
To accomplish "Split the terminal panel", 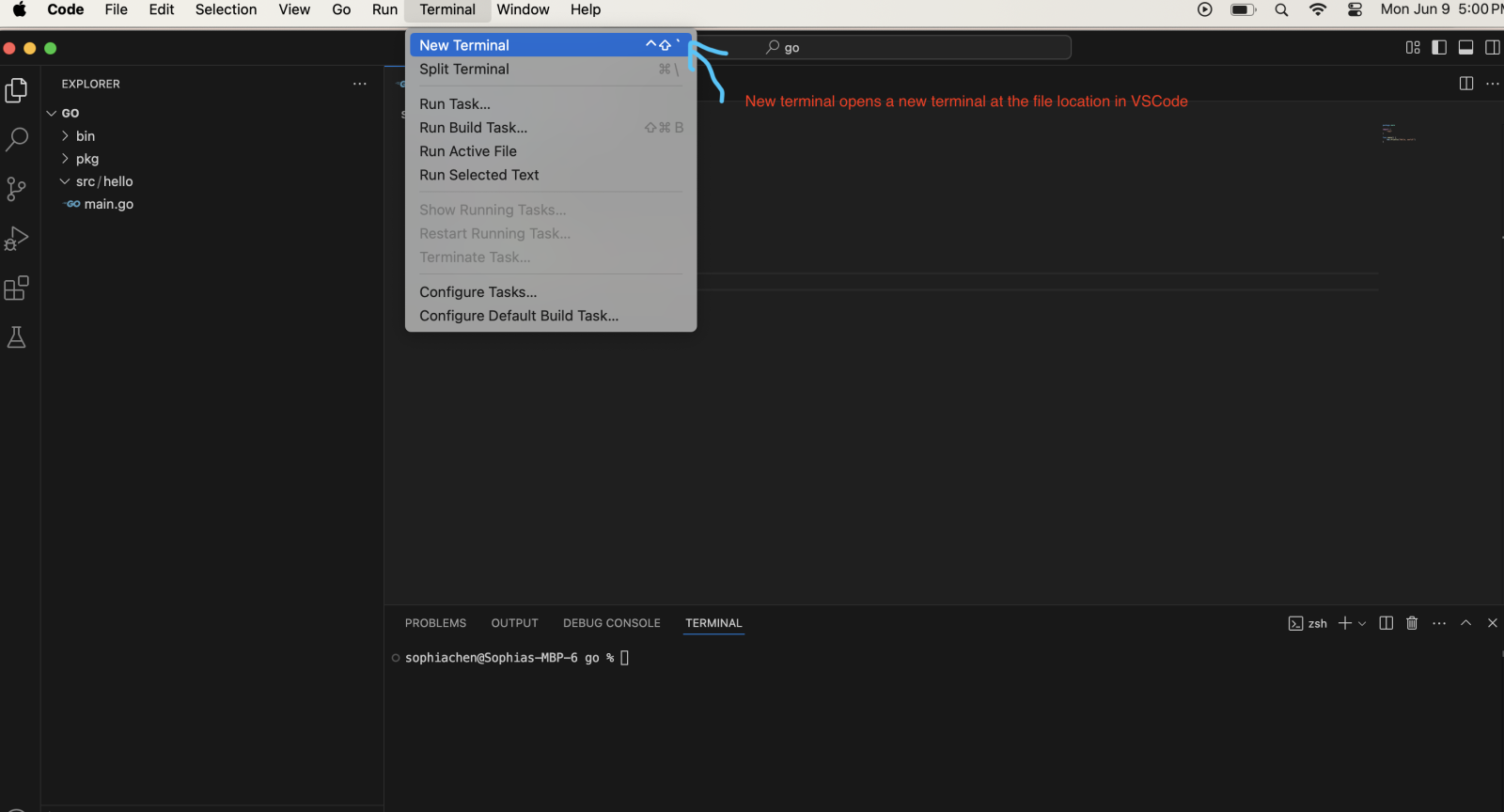I will pyautogui.click(x=1386, y=623).
